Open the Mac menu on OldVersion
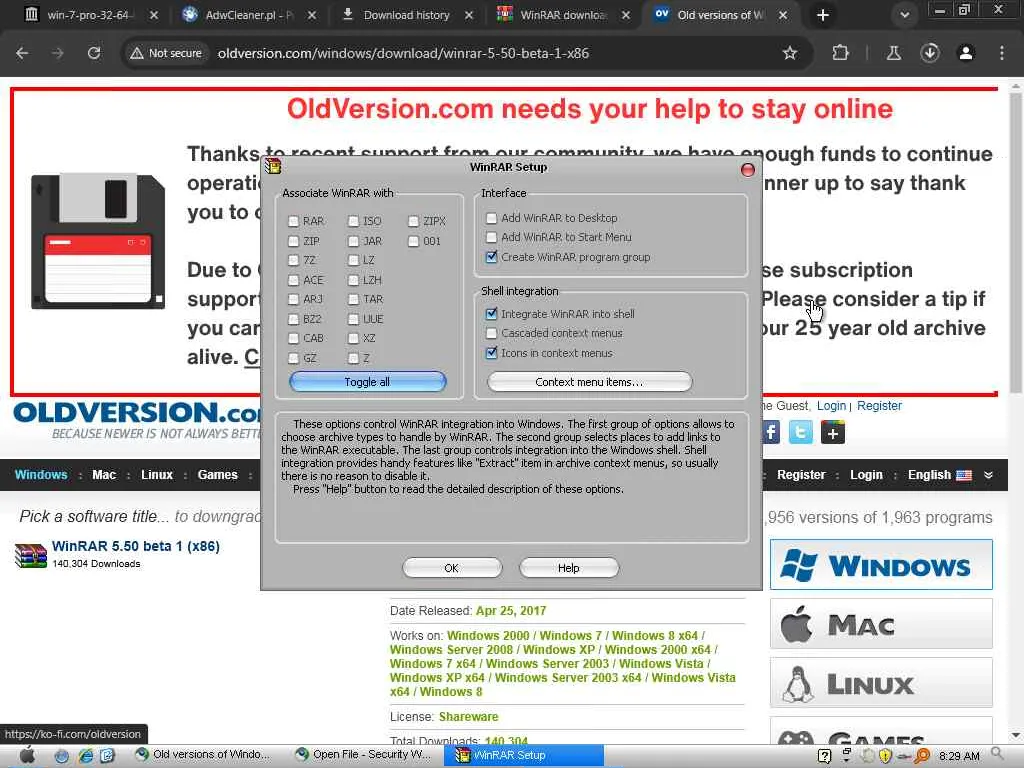Image resolution: width=1024 pixels, height=768 pixels. [104, 475]
